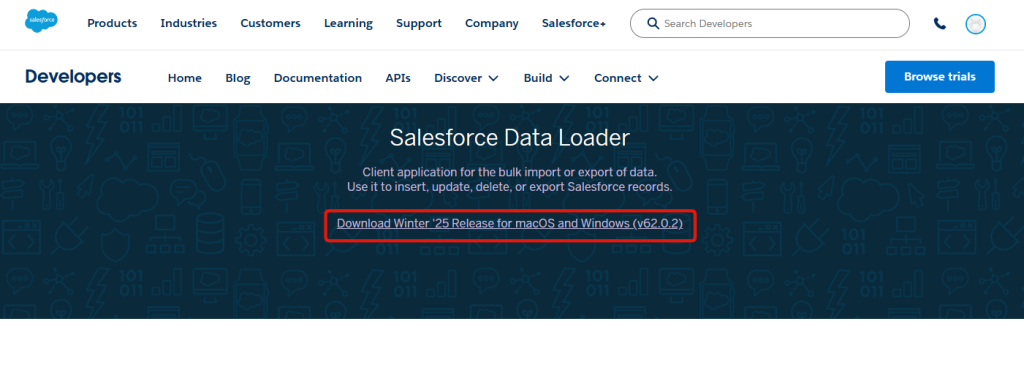1024x365 pixels.
Task: Go to the Developers Home page
Action: [x=185, y=78]
